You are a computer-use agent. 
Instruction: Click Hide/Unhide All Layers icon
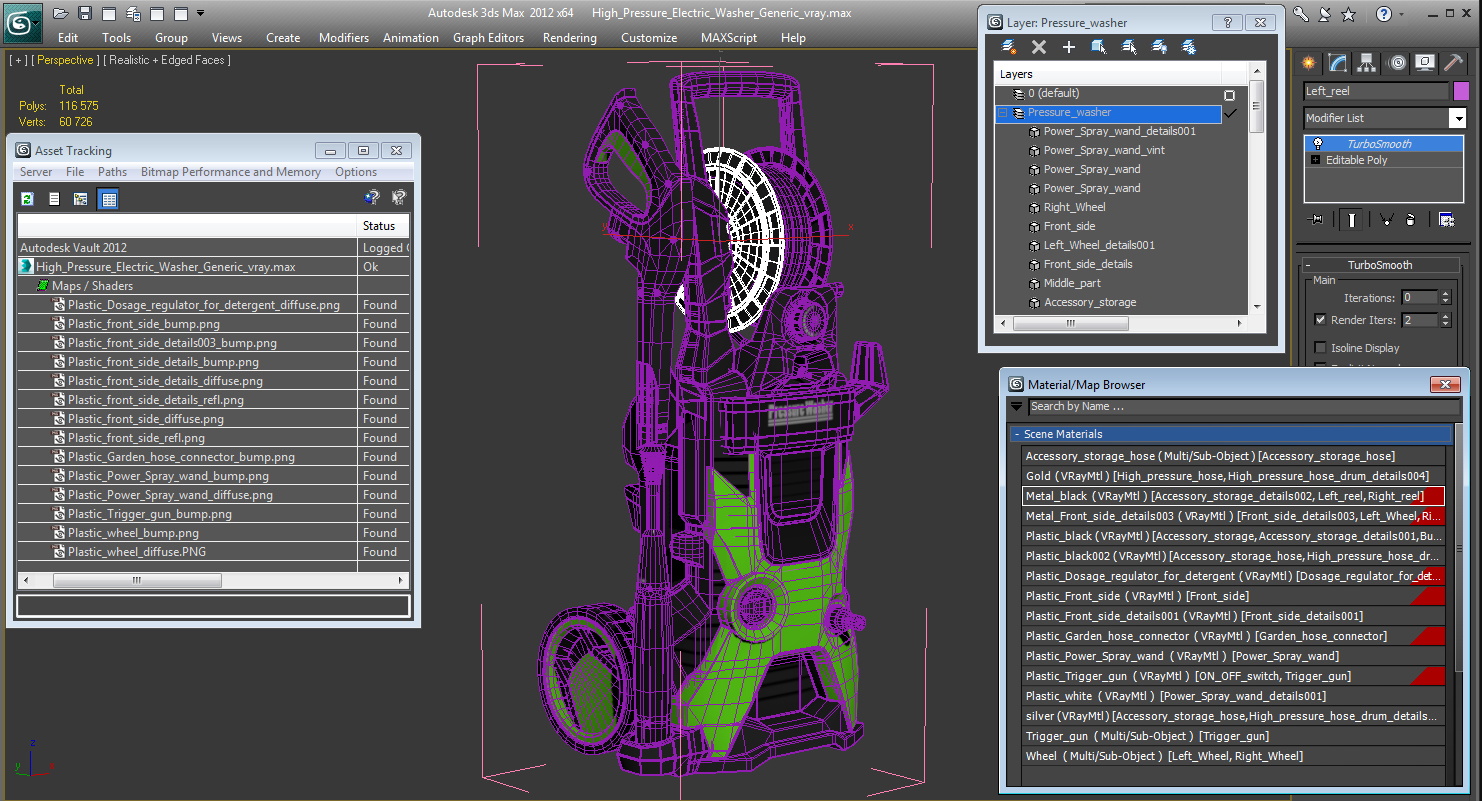coord(1159,47)
